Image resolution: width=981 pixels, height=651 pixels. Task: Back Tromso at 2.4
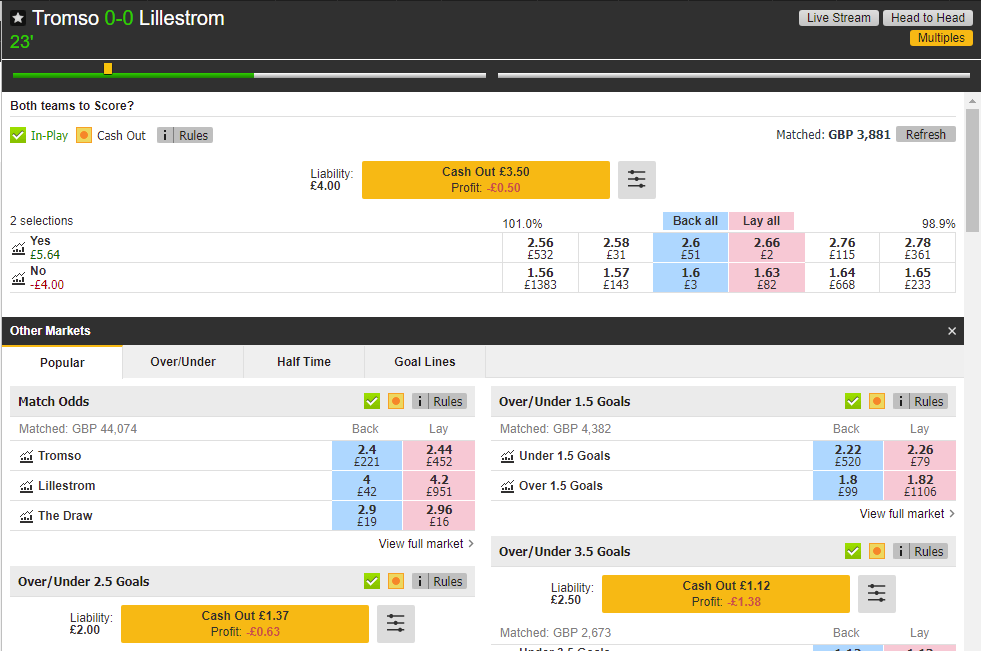[367, 455]
